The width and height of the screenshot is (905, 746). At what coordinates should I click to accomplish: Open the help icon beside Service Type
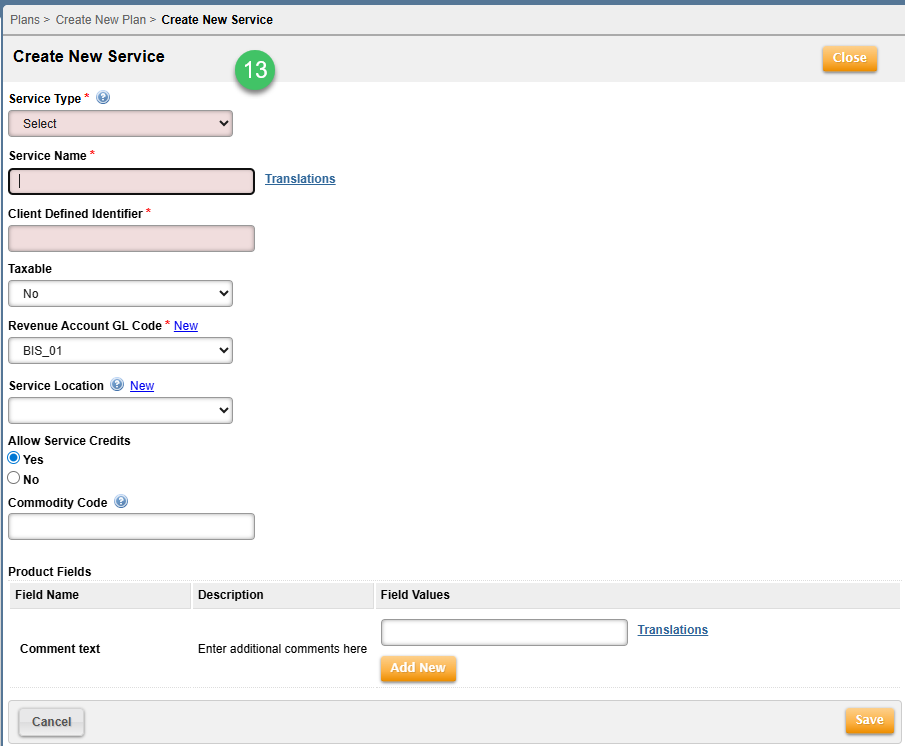click(103, 97)
